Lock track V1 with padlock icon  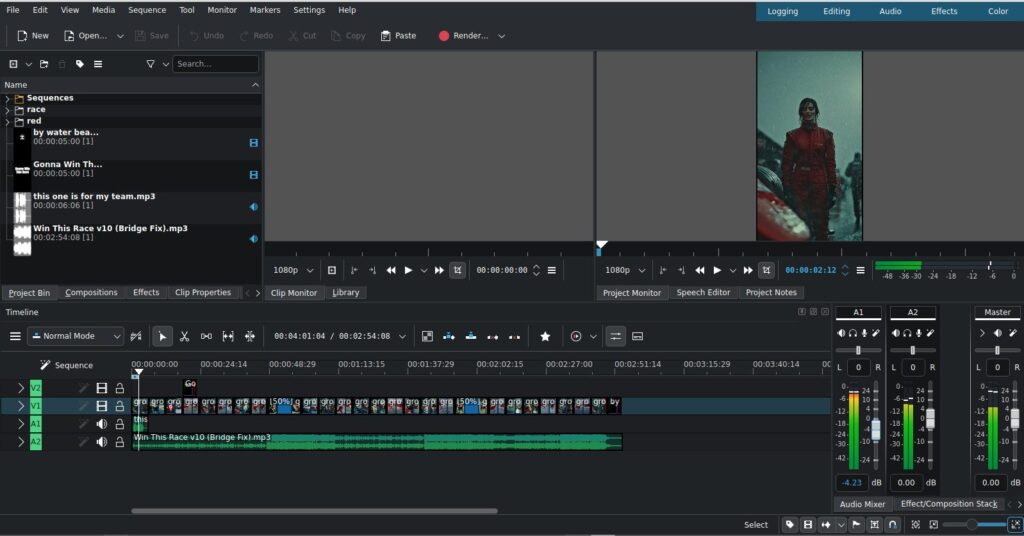(120, 406)
